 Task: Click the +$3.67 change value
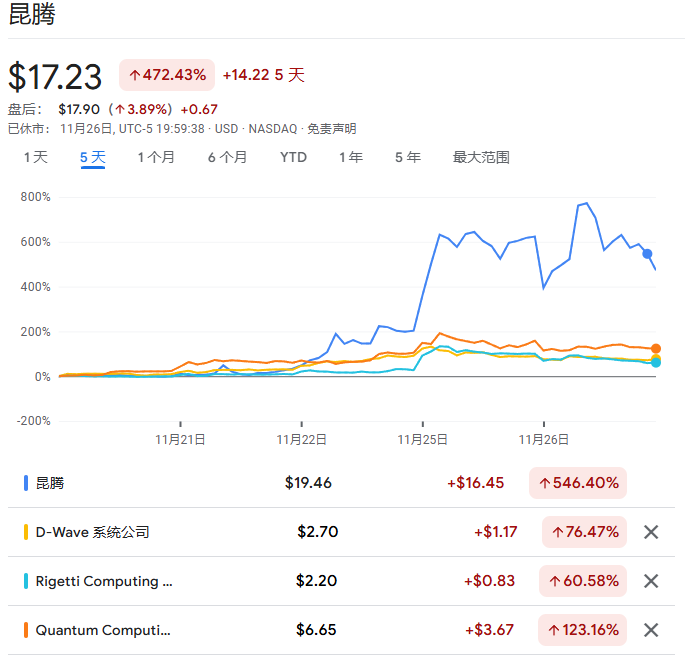(x=489, y=630)
